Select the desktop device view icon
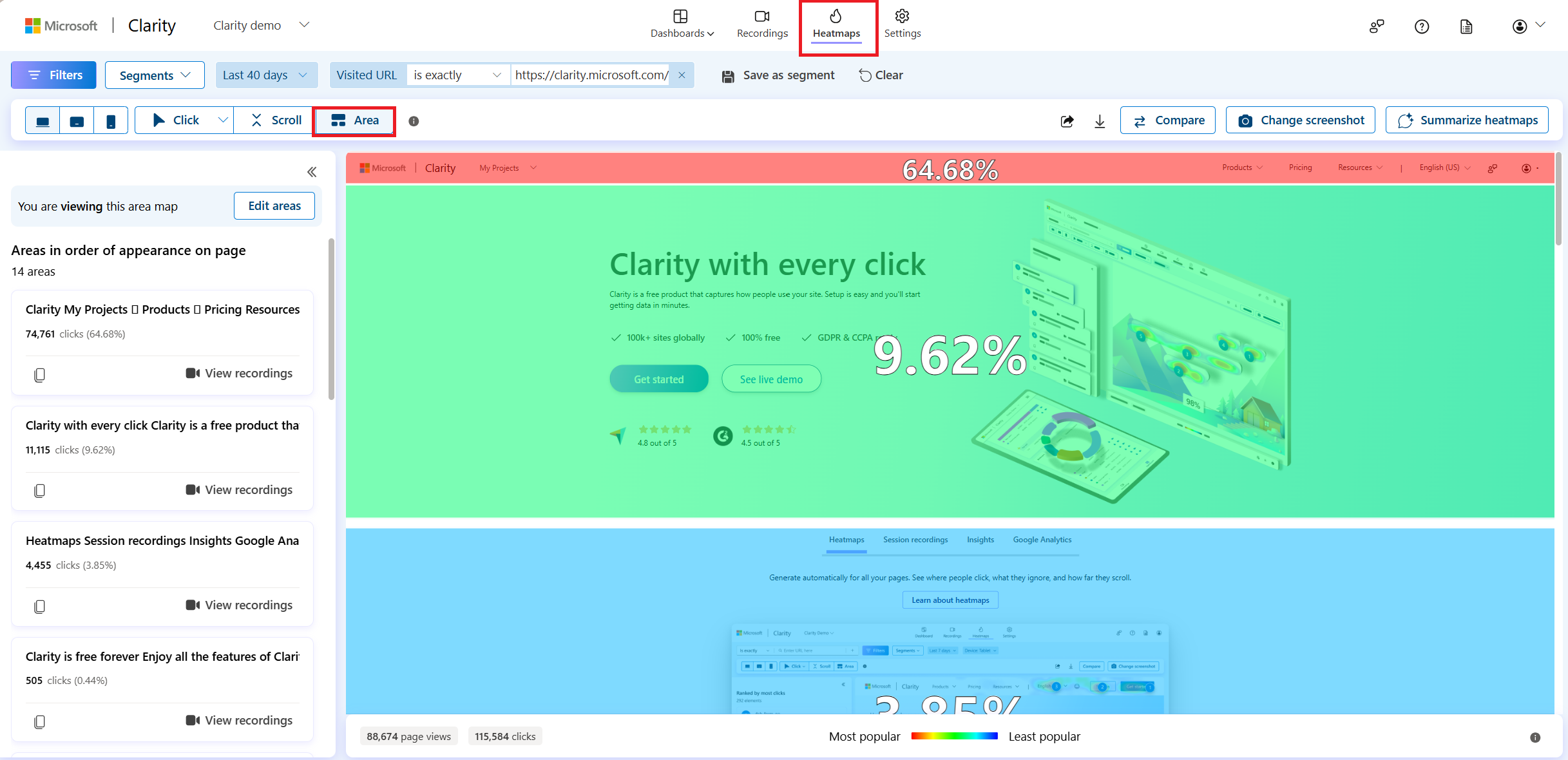 point(43,120)
